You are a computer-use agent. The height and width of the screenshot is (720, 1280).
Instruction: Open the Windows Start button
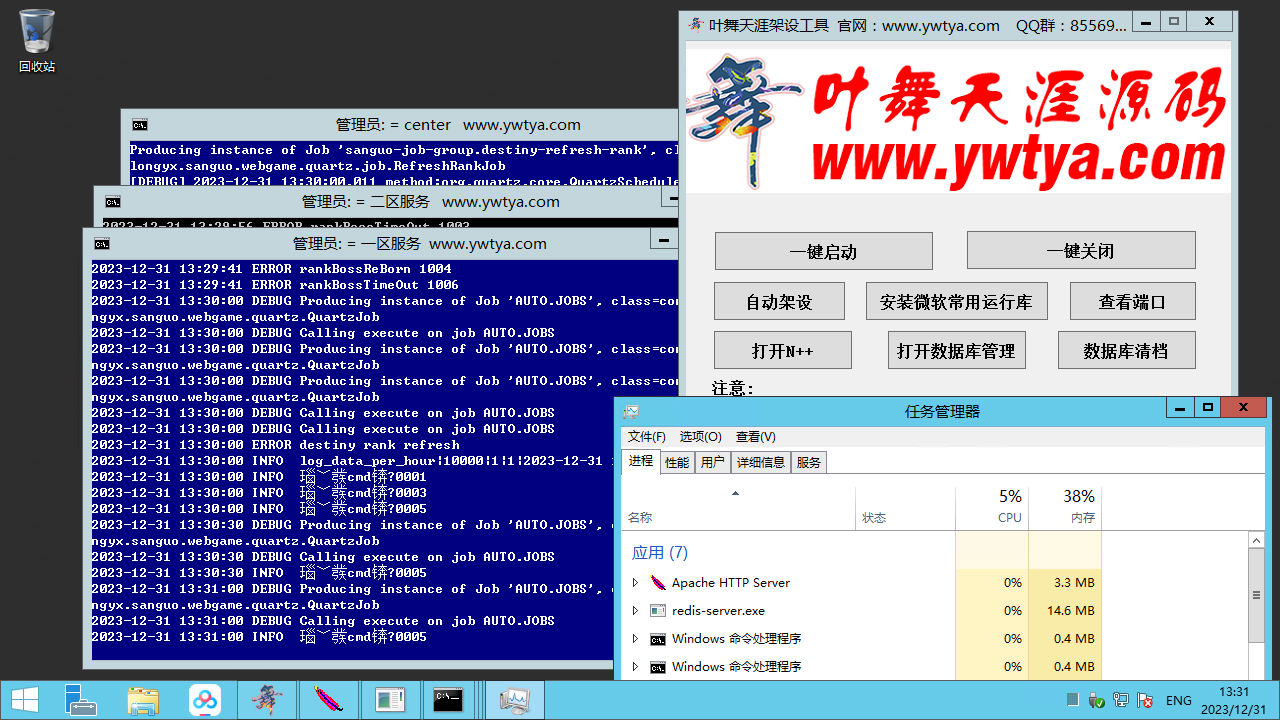(x=25, y=700)
